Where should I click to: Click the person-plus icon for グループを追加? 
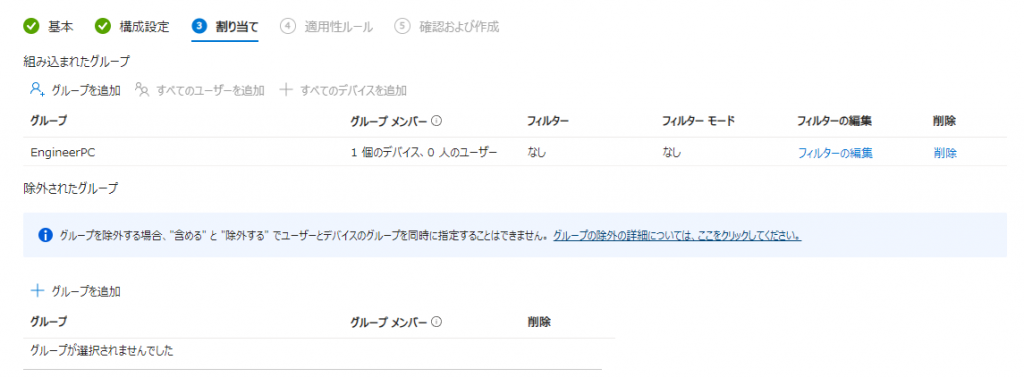37,90
